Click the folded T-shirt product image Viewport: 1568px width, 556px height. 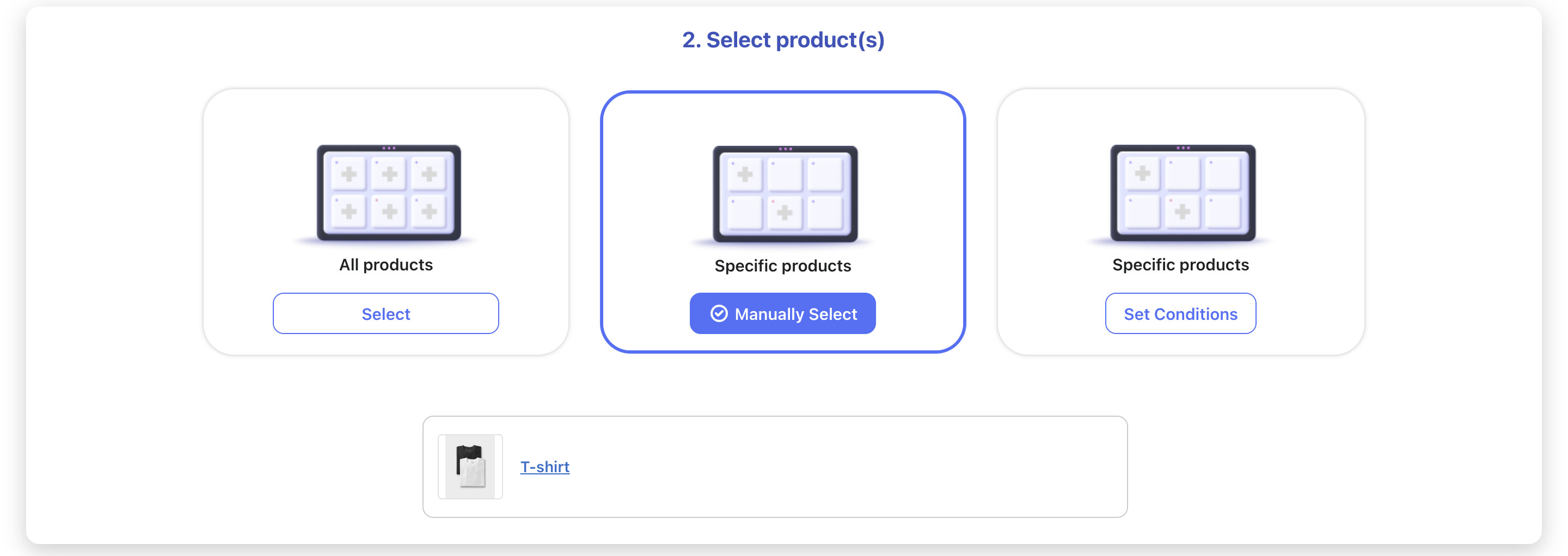click(470, 467)
